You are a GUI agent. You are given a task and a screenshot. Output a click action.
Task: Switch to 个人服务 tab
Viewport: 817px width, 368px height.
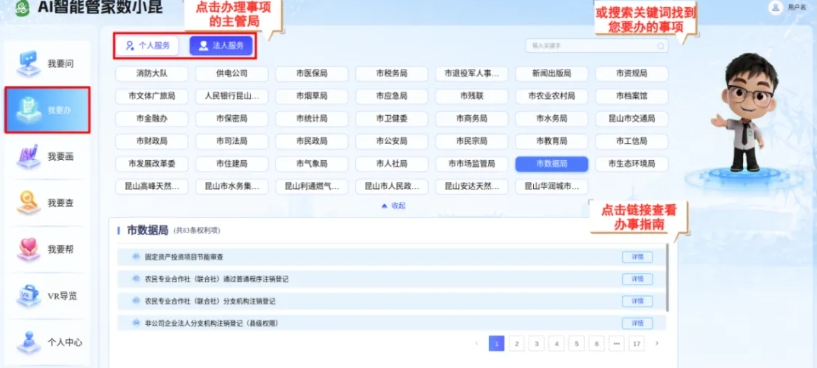tap(147, 46)
